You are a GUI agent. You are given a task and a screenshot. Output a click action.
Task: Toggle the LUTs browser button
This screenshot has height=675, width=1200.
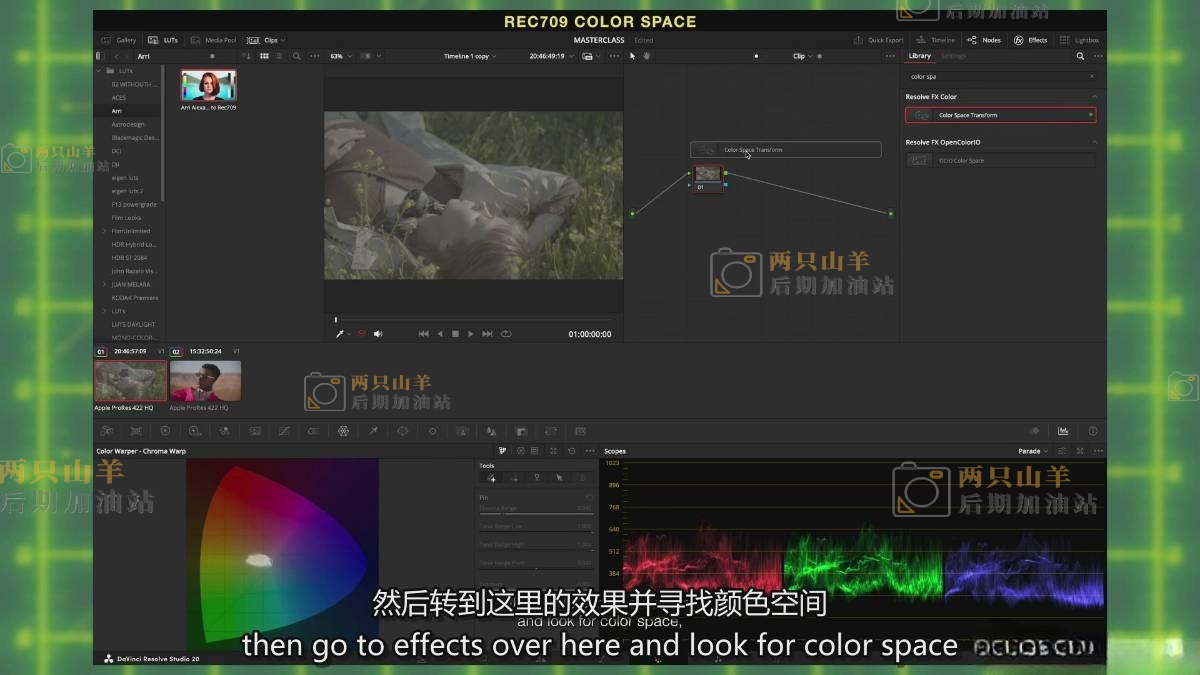(x=163, y=40)
